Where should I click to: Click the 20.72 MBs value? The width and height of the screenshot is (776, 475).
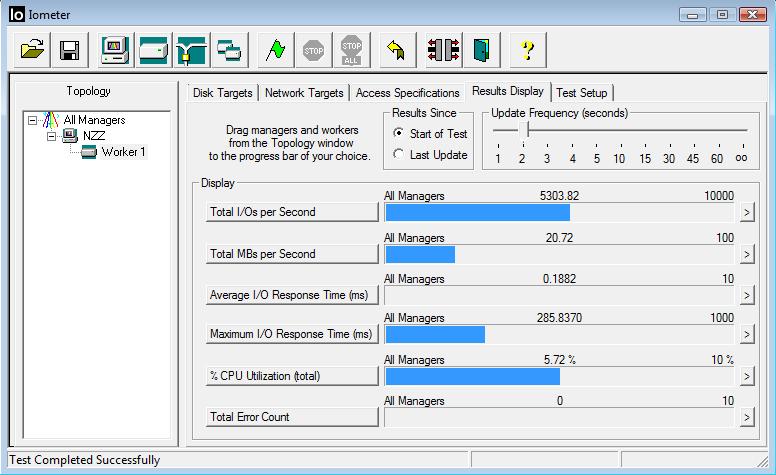559,238
